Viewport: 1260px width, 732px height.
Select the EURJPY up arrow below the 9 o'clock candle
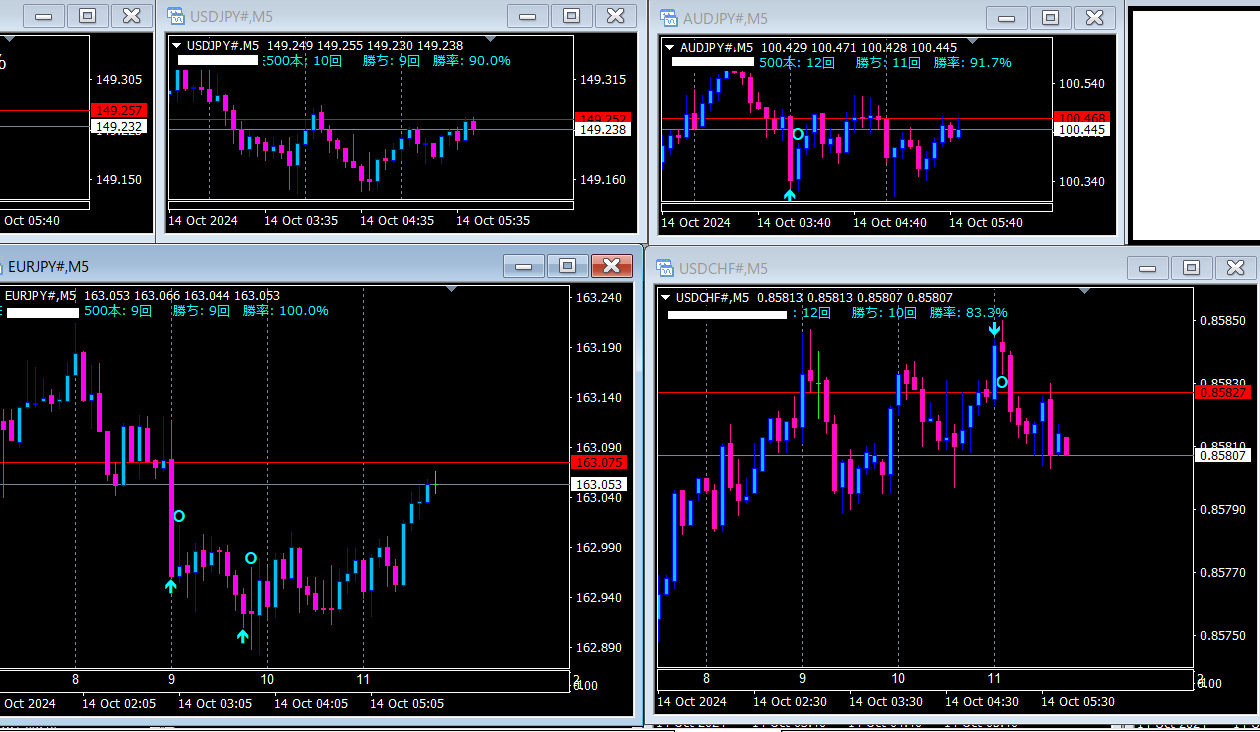pos(171,586)
